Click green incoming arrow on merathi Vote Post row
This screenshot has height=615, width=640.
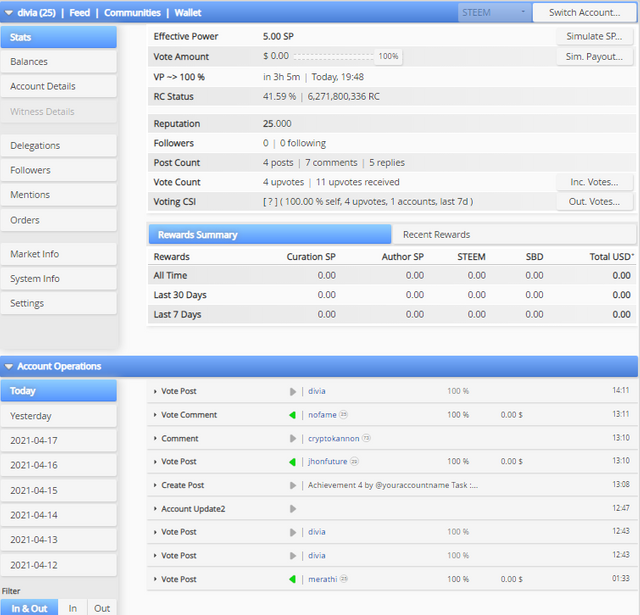[x=292, y=579]
